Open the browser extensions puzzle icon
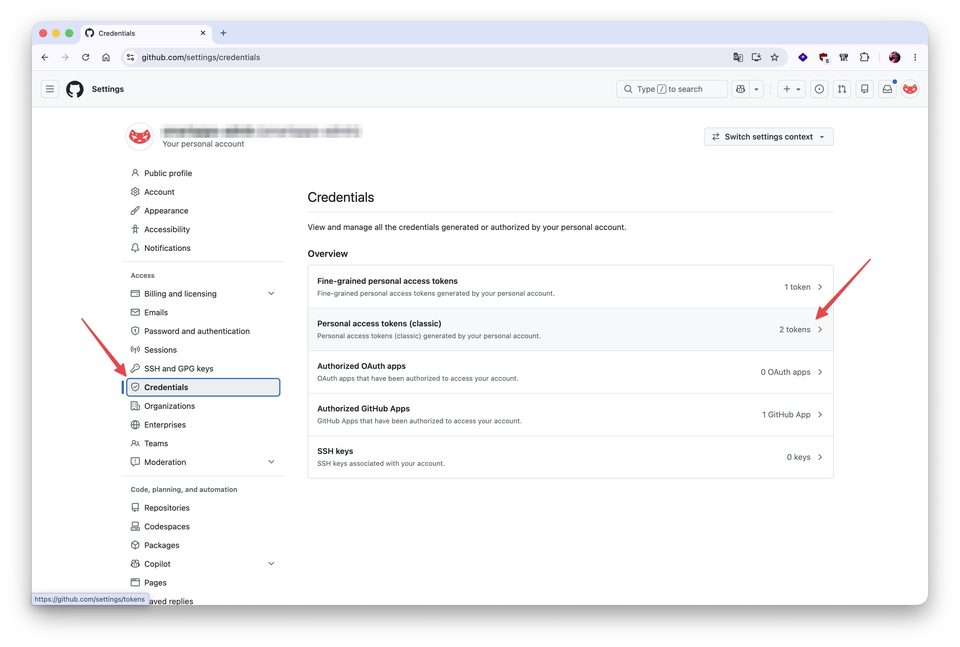This screenshot has height=647, width=960. 864,57
